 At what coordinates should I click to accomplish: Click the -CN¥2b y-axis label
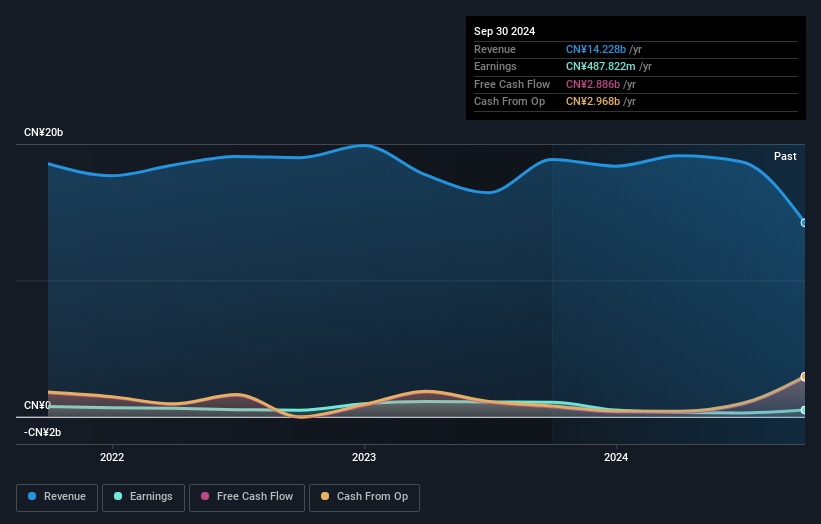42,432
